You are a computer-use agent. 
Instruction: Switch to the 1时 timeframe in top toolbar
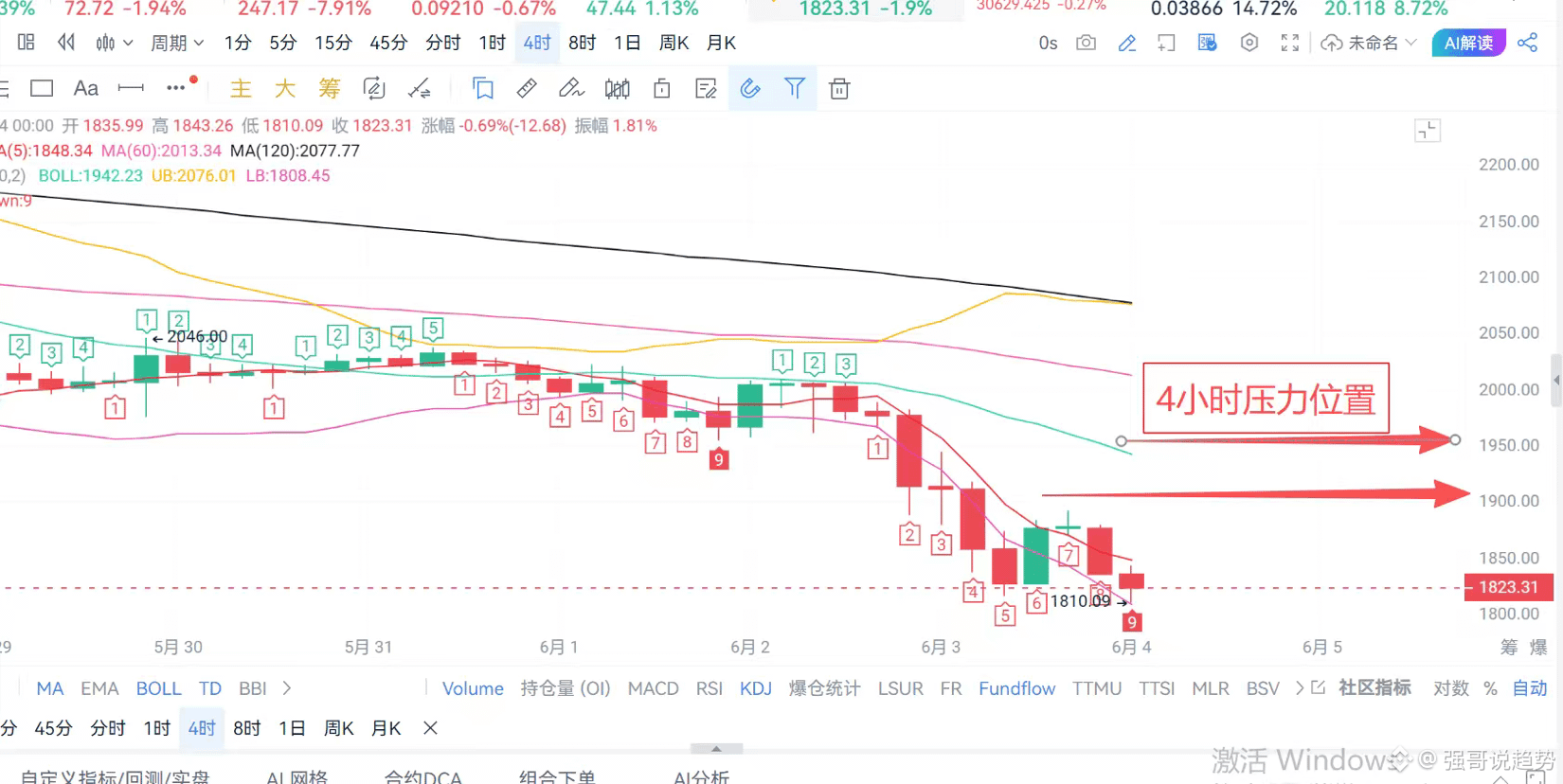(493, 43)
